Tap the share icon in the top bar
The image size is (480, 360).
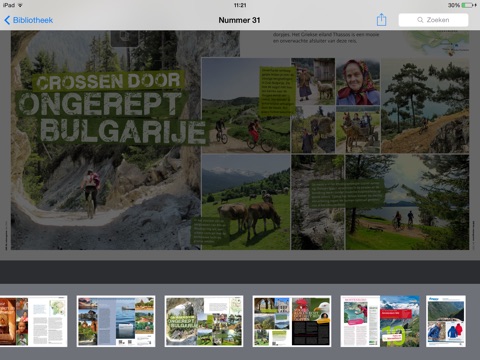tap(381, 20)
